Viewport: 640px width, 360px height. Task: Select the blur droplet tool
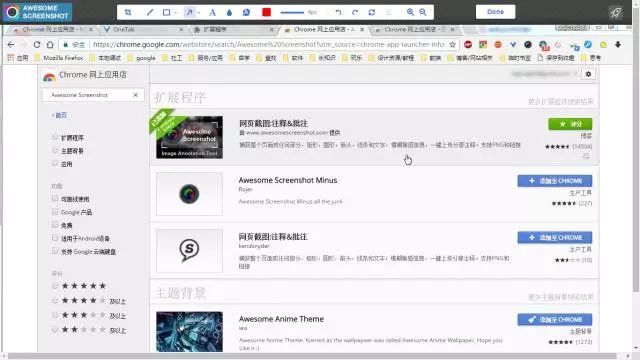click(229, 12)
